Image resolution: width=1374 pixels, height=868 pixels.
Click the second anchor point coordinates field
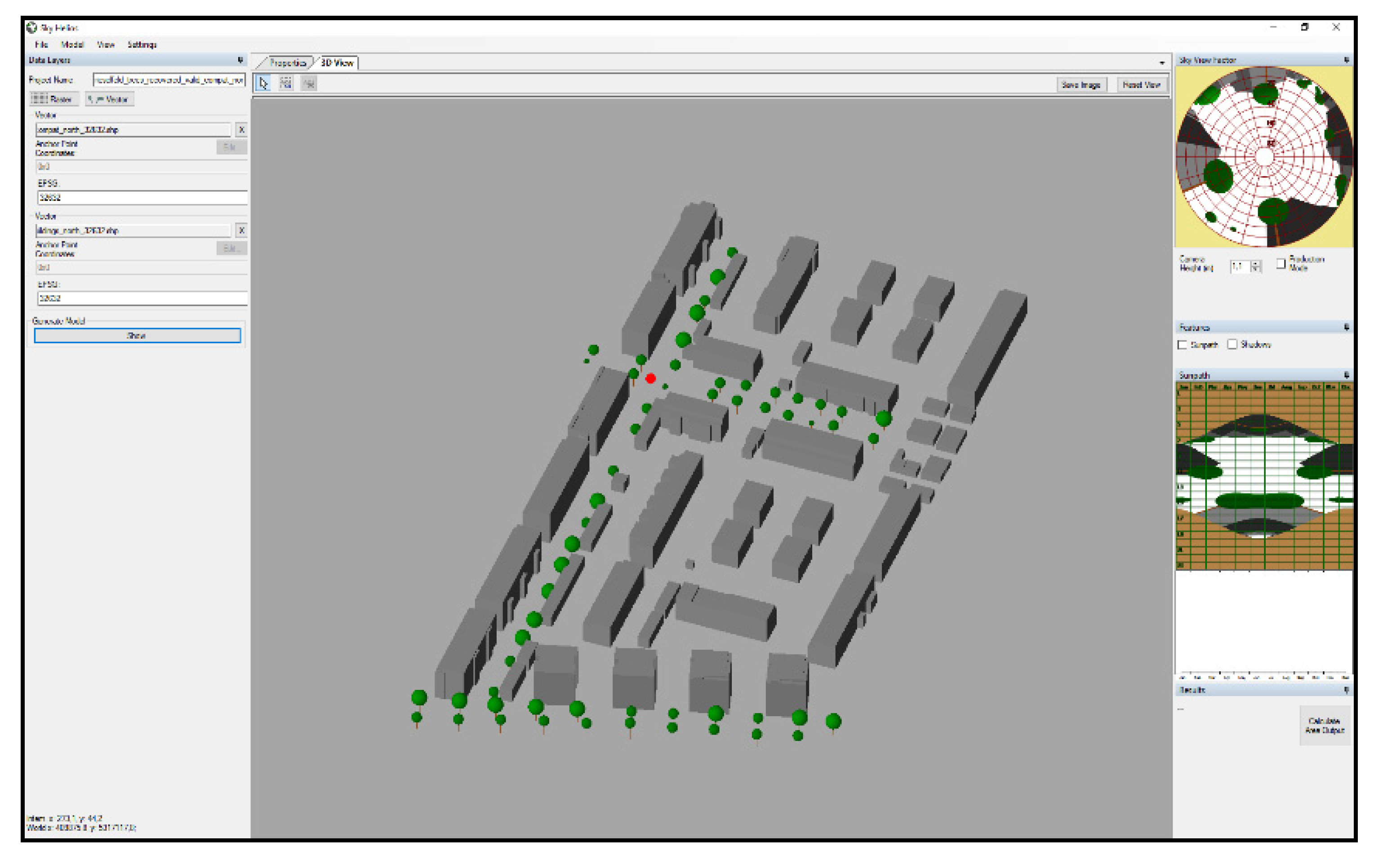pos(142,267)
